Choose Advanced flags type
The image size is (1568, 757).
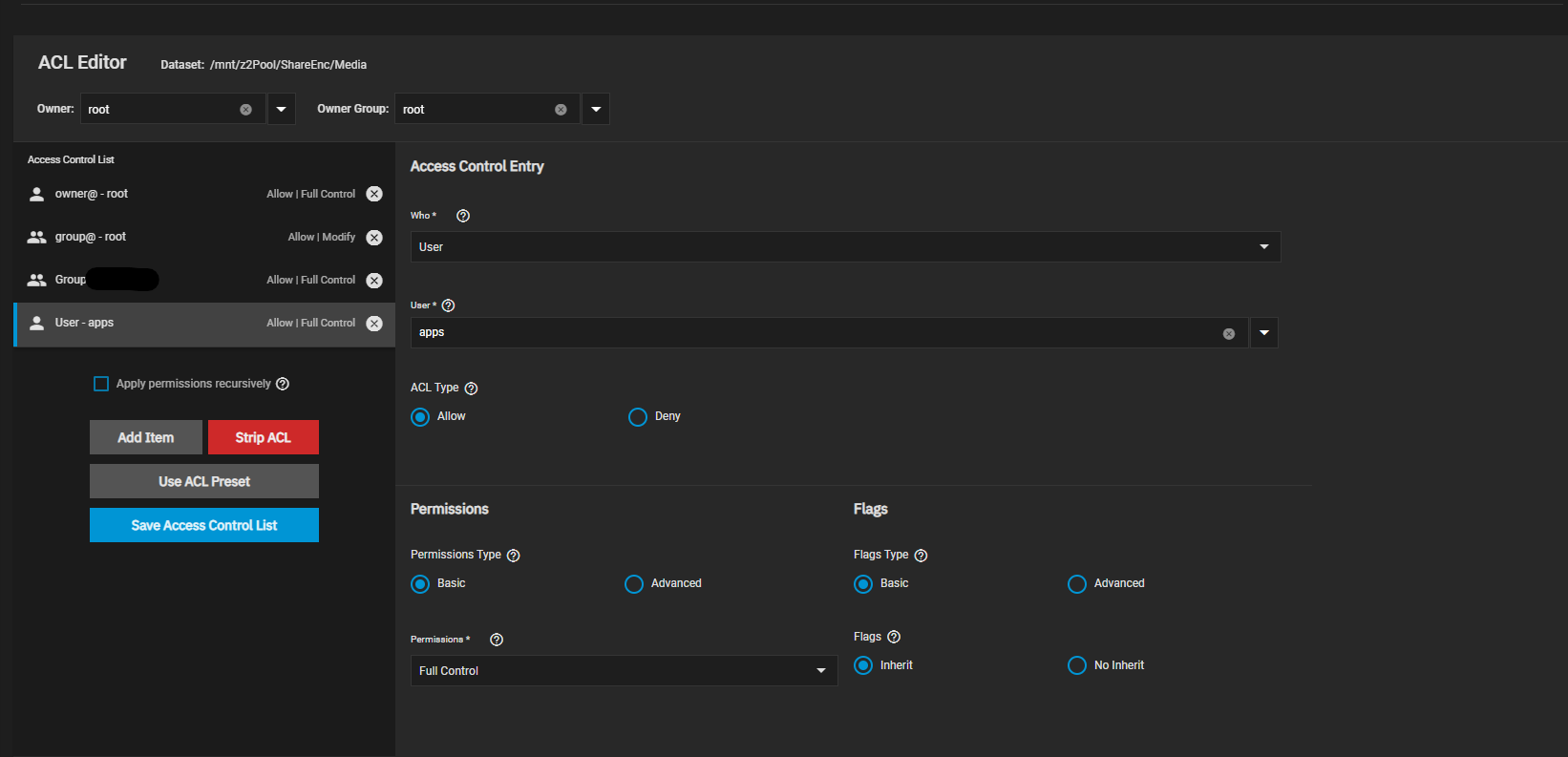[1077, 584]
